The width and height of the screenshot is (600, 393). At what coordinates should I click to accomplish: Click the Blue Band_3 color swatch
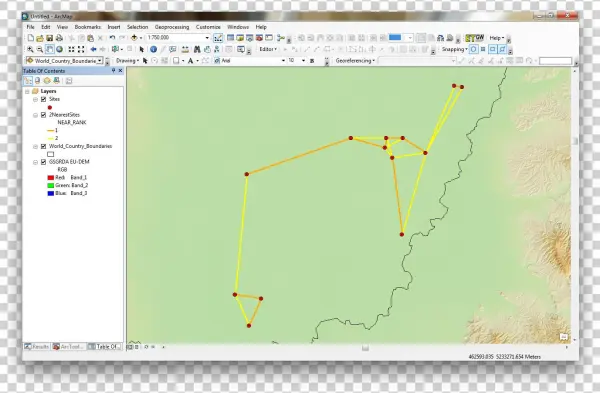(51, 193)
